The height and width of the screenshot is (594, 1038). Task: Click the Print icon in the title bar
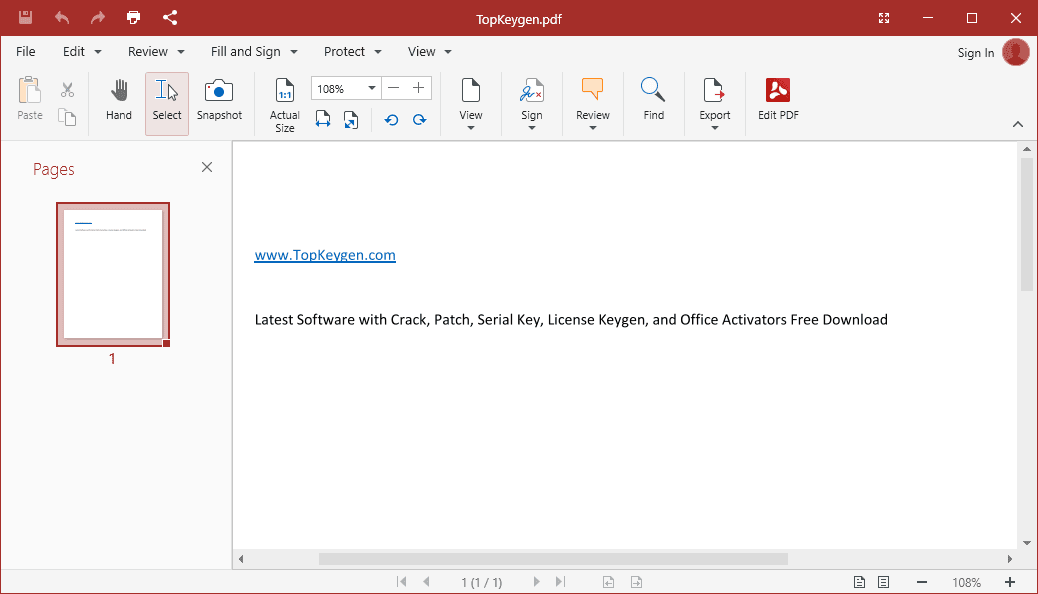click(x=133, y=17)
